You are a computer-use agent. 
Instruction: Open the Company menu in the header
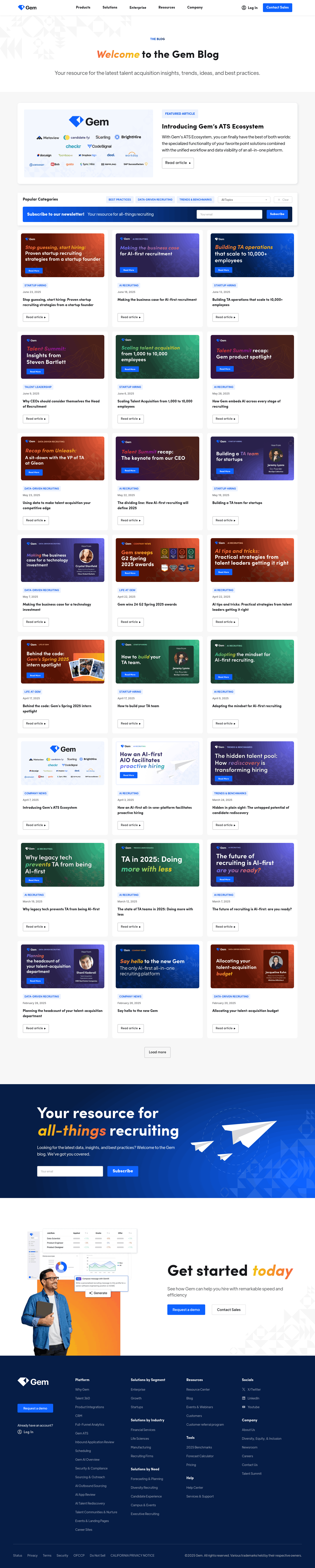coord(195,7)
